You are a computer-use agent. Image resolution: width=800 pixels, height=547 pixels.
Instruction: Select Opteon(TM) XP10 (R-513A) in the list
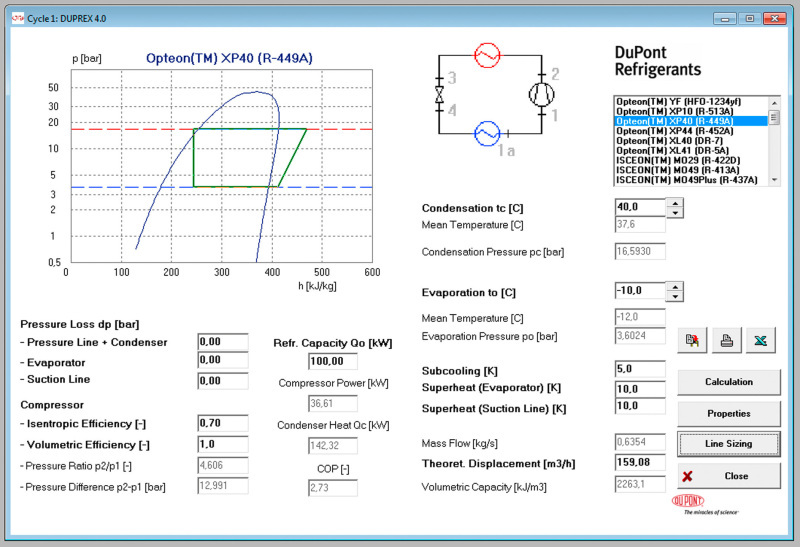pos(691,111)
